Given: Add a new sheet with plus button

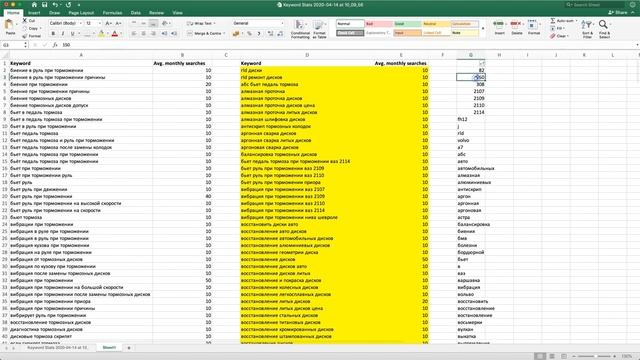Looking at the screenshot, I should [129, 348].
